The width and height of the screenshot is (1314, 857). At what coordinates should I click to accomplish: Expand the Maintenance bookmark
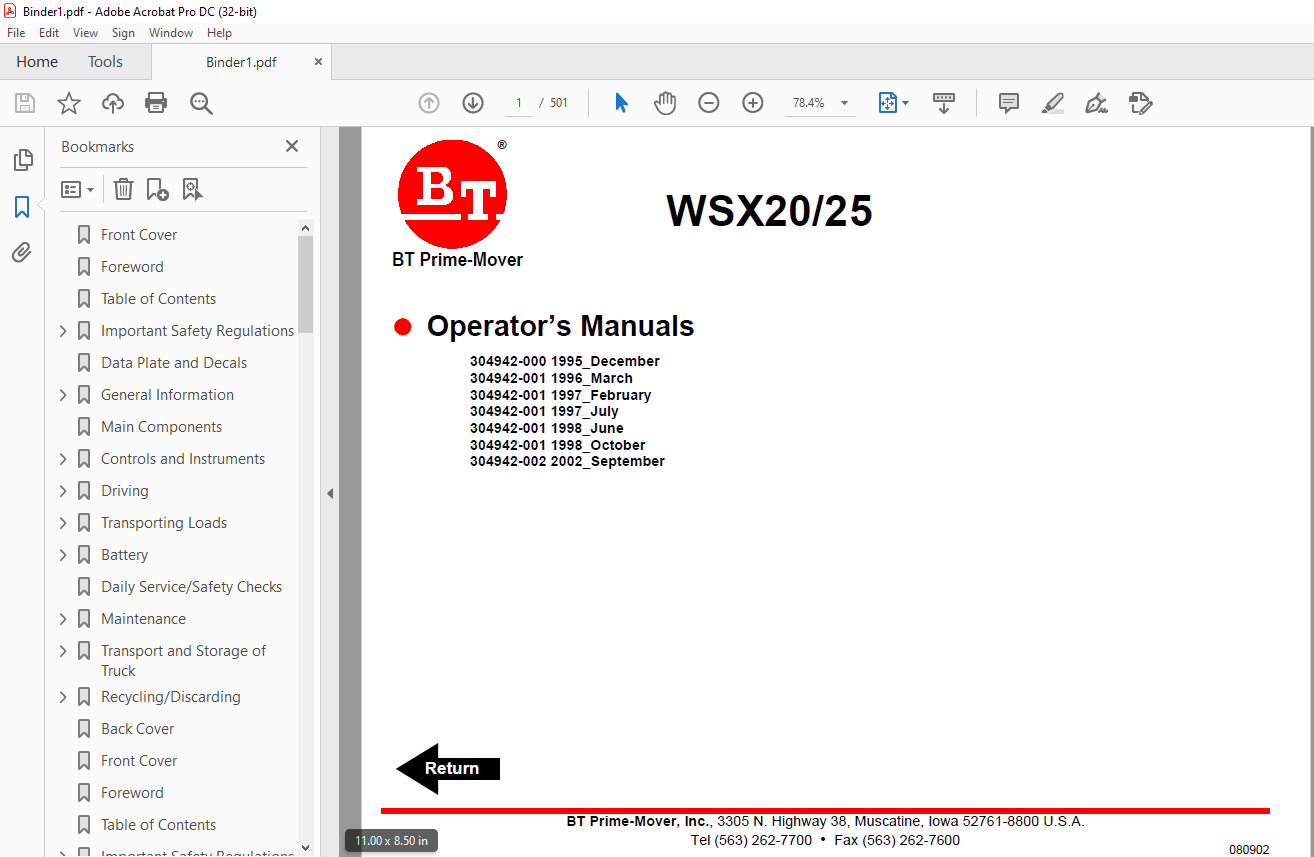point(63,619)
